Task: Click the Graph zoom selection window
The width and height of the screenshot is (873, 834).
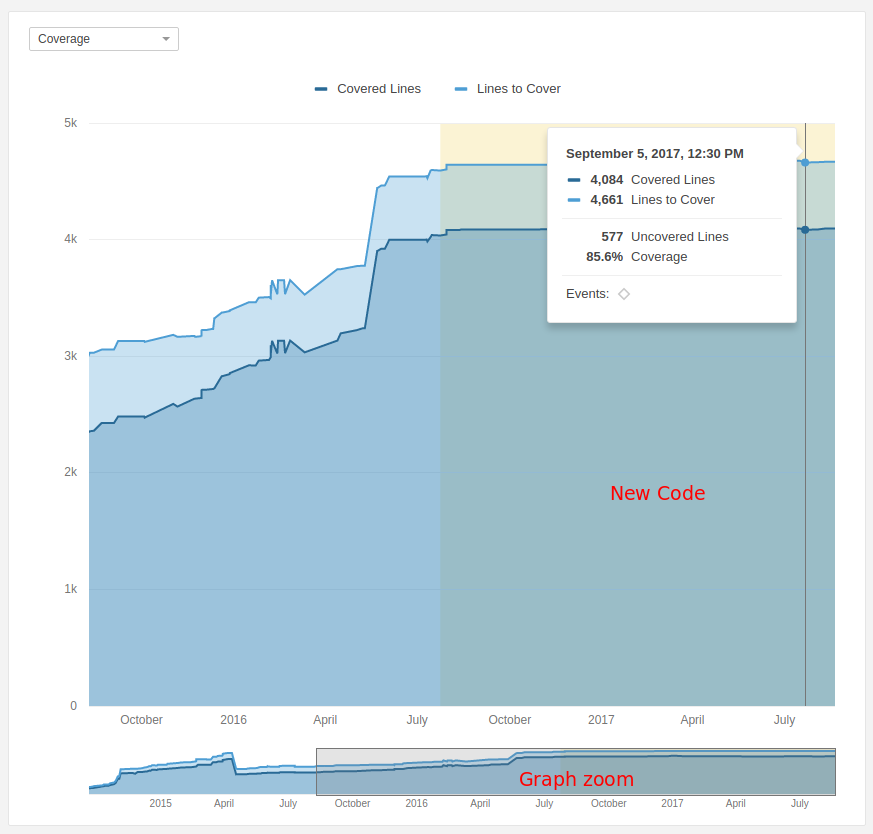Action: [x=576, y=772]
